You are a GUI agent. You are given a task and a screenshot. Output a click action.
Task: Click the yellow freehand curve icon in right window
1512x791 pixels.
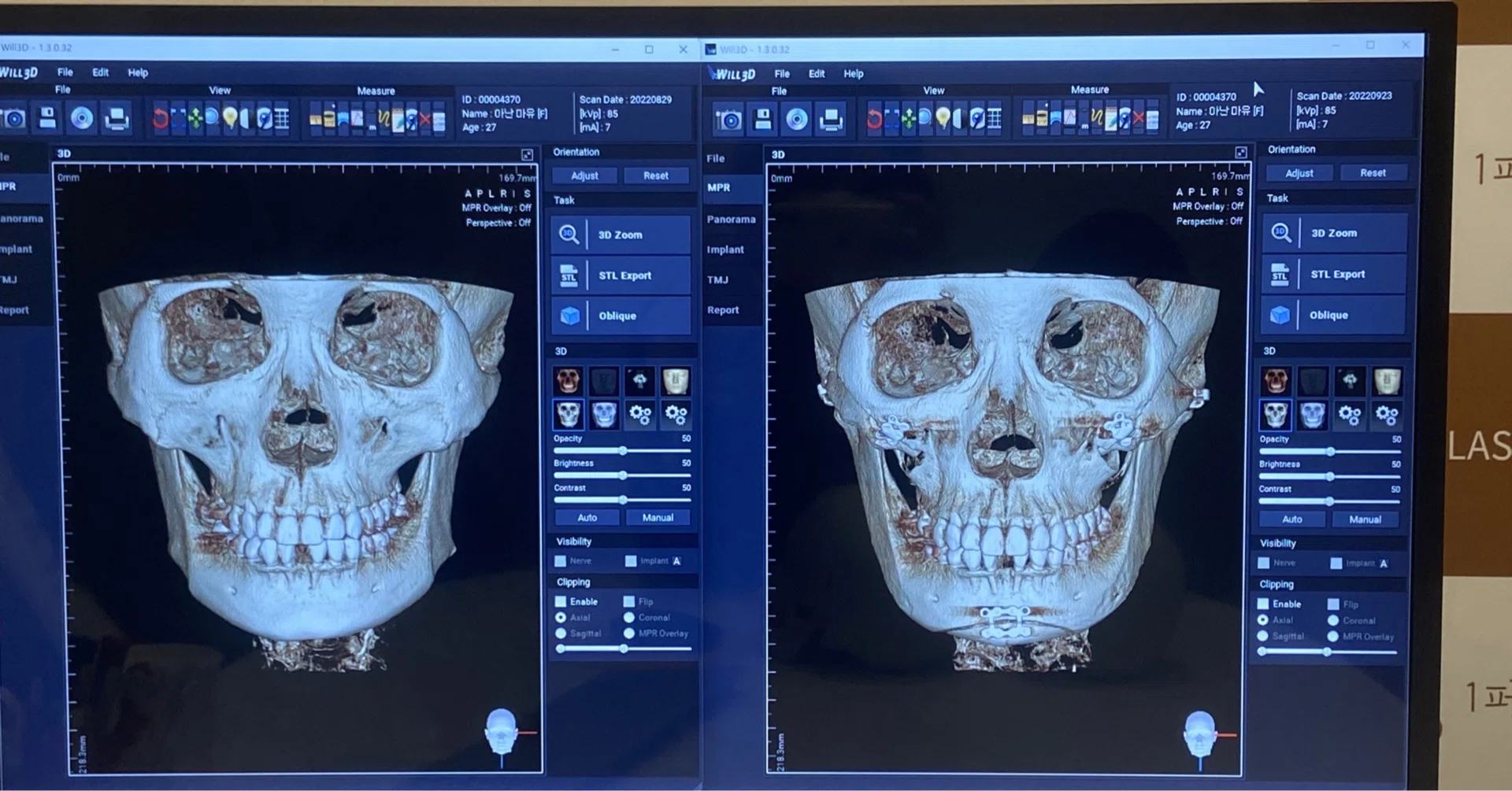pyautogui.click(x=1096, y=118)
